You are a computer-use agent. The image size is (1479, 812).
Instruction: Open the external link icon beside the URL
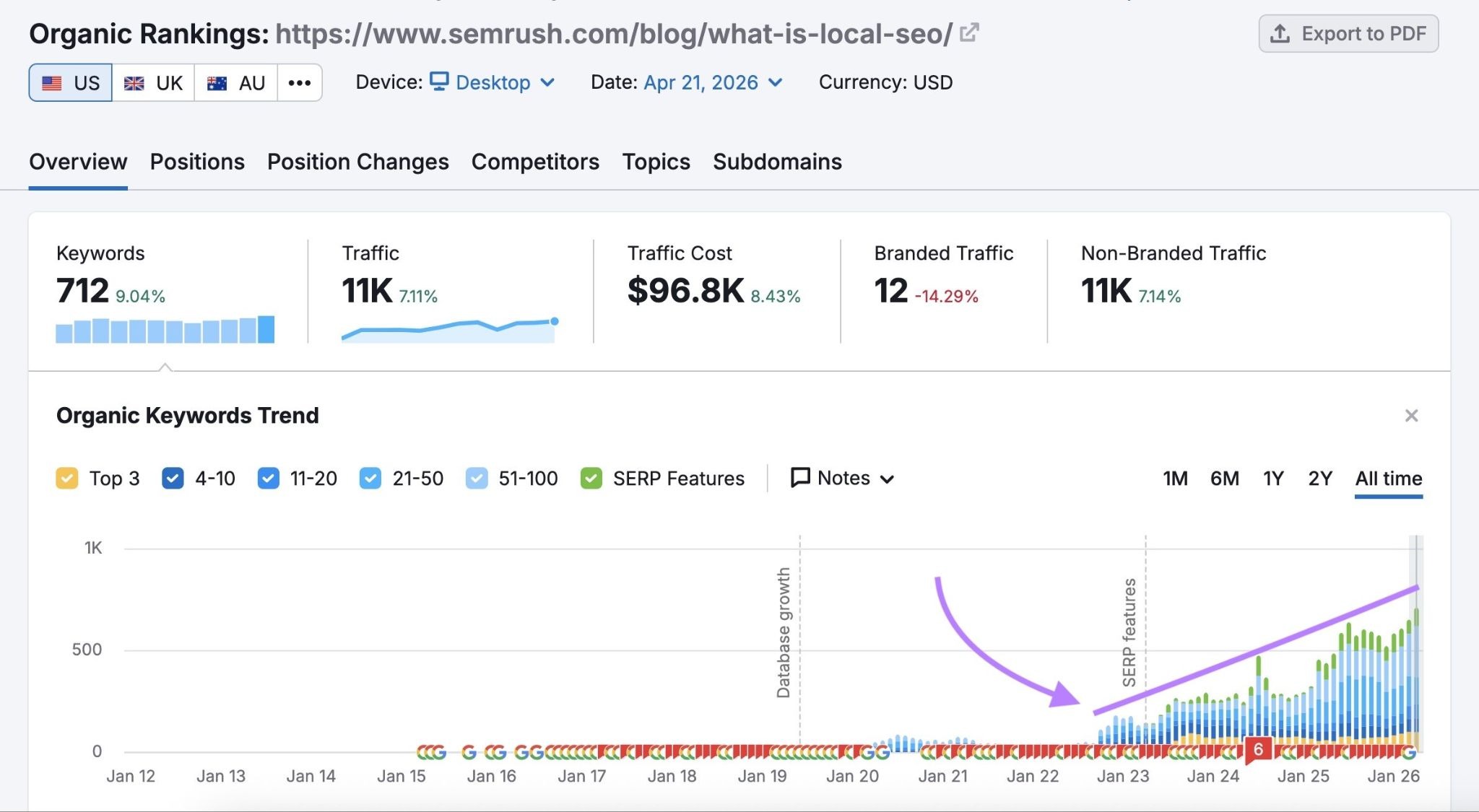point(969,32)
